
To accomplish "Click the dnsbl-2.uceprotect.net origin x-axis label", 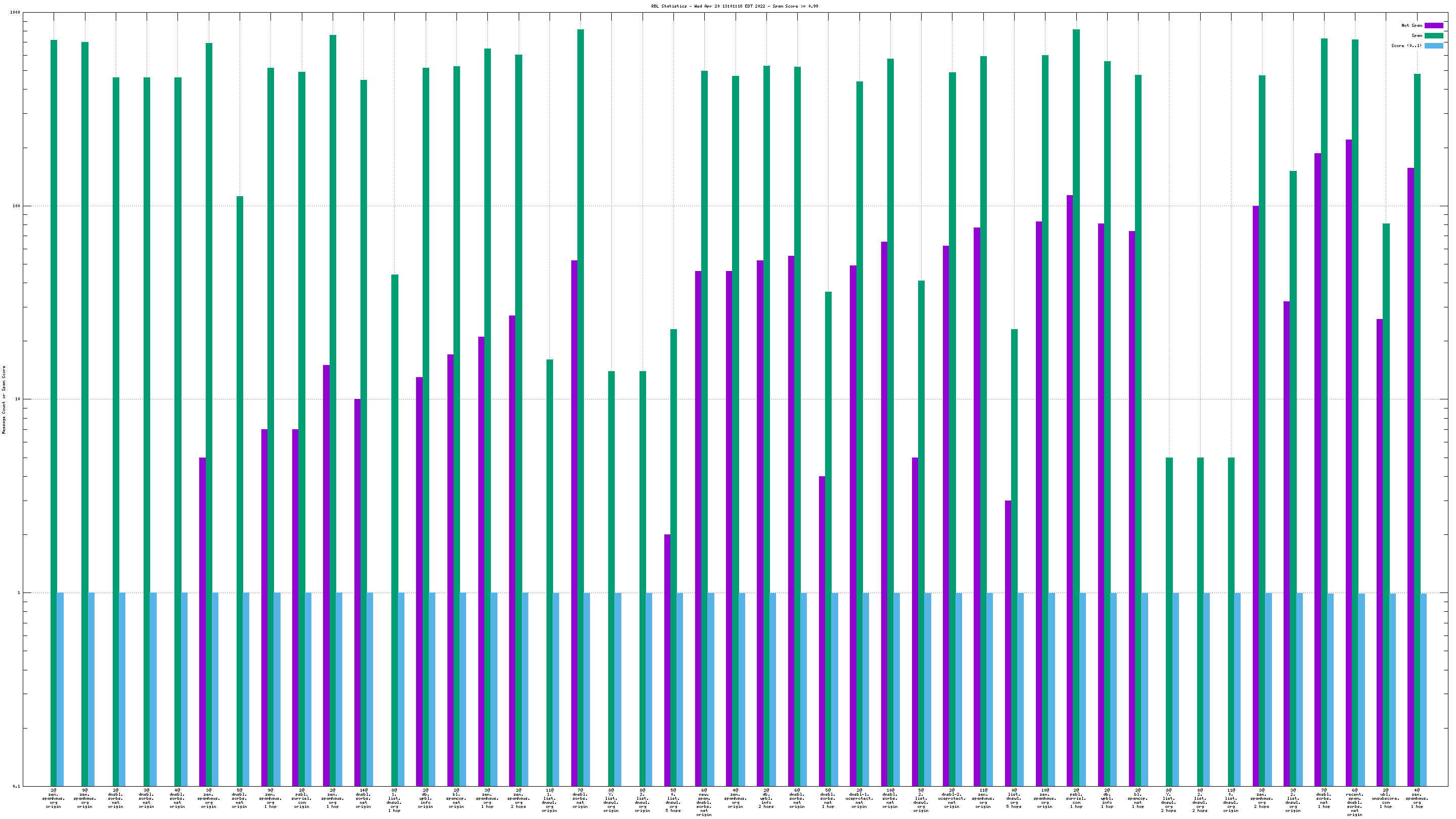I will (x=952, y=798).
